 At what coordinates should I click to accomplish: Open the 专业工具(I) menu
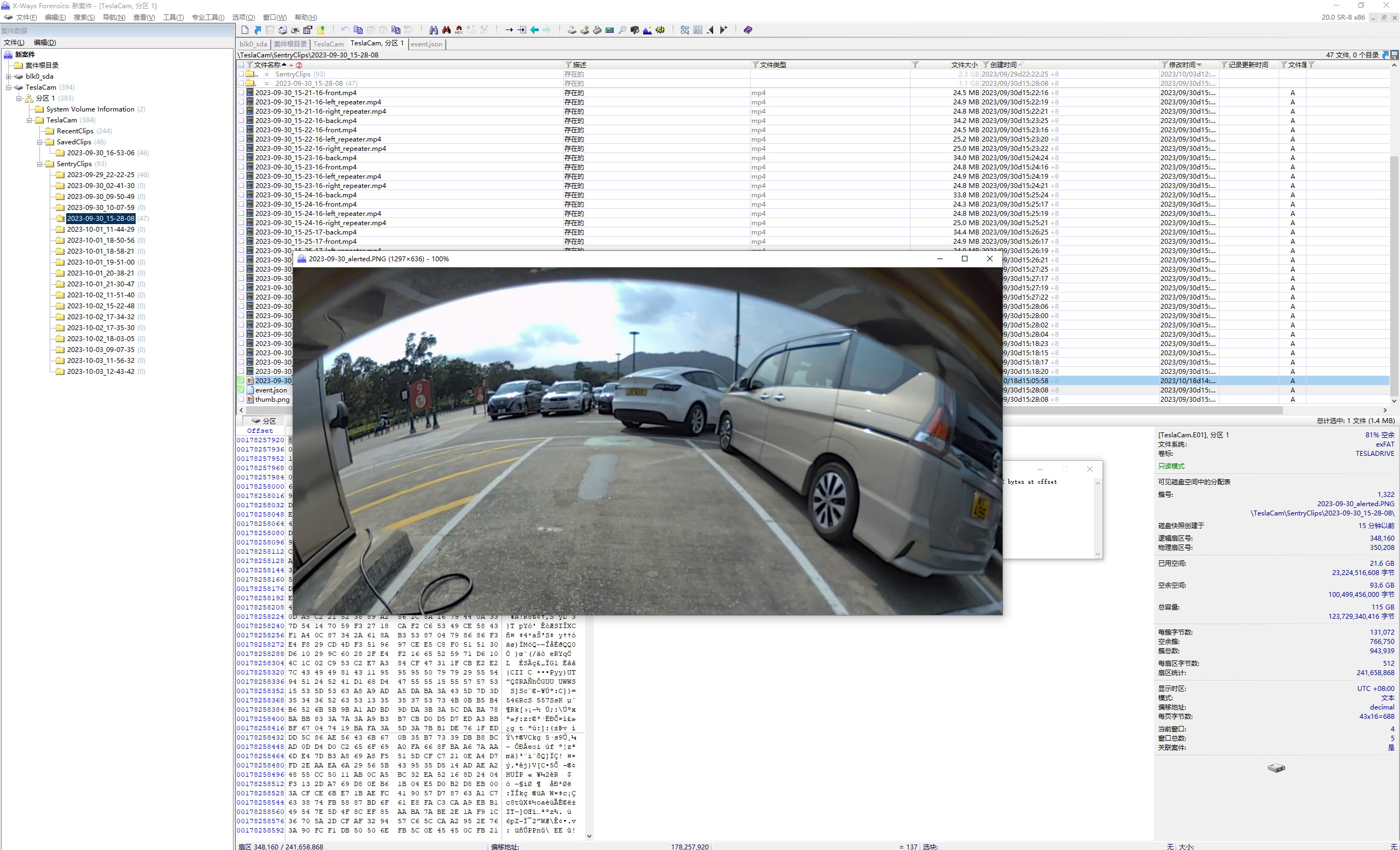(208, 17)
